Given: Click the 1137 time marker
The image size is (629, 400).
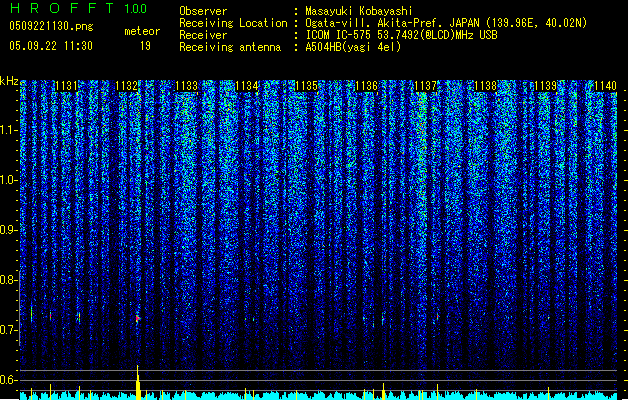Looking at the screenshot, I should click(426, 86).
